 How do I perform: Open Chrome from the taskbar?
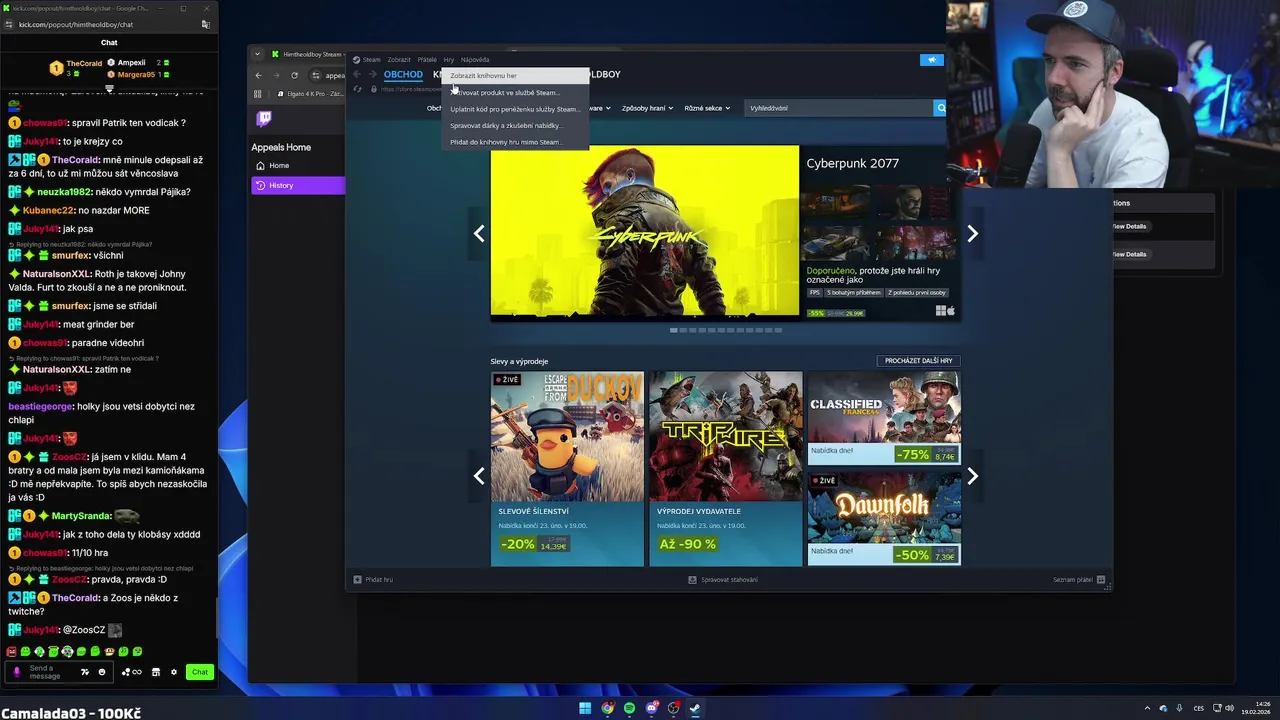pos(607,708)
